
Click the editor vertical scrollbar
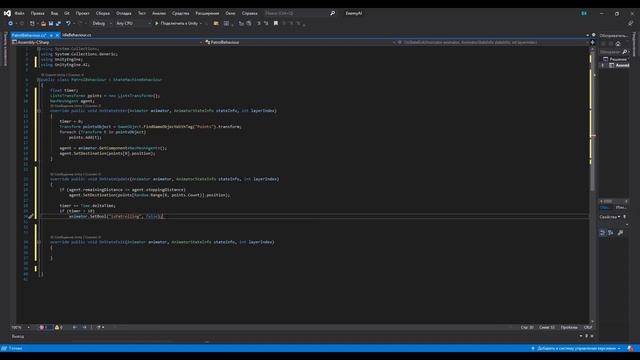point(593,184)
